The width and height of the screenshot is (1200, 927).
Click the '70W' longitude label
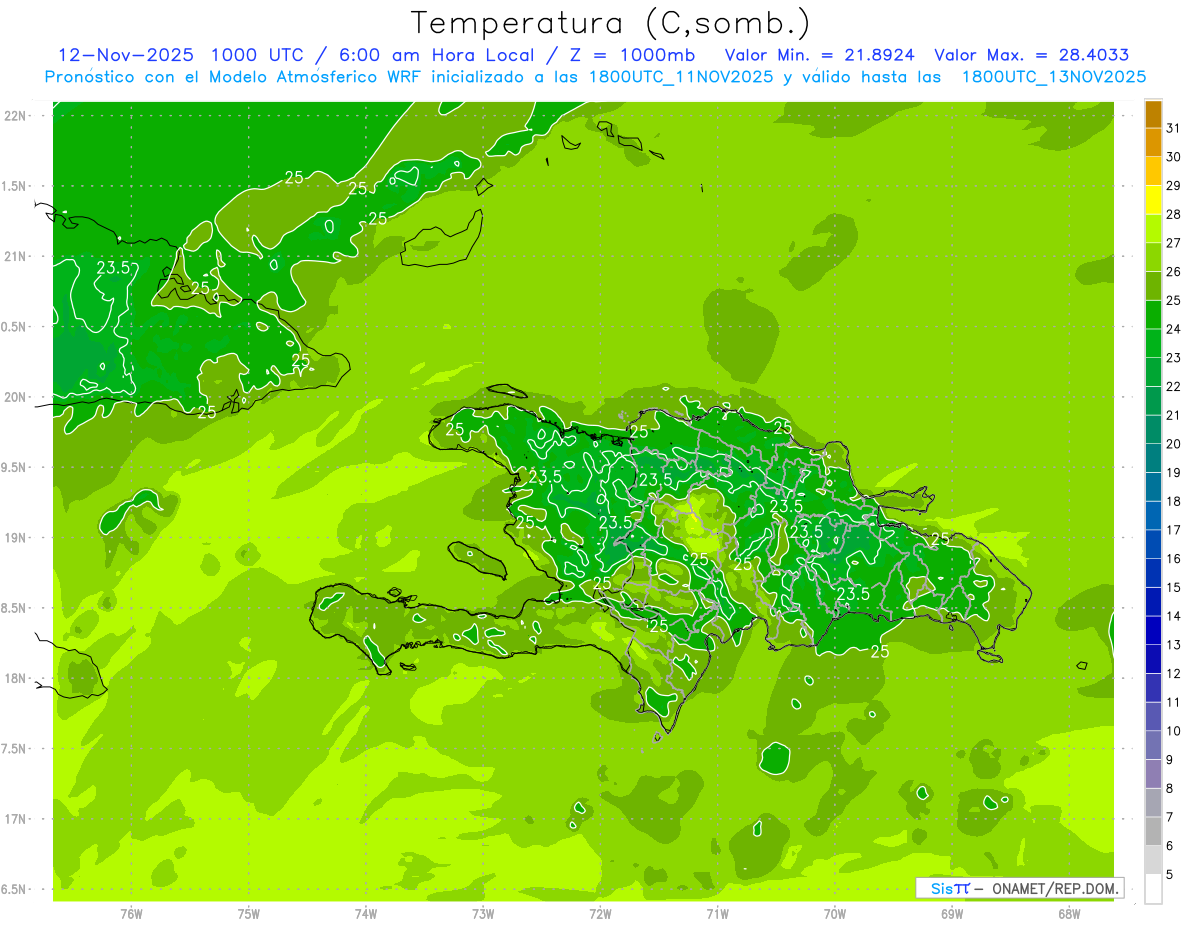click(x=835, y=914)
